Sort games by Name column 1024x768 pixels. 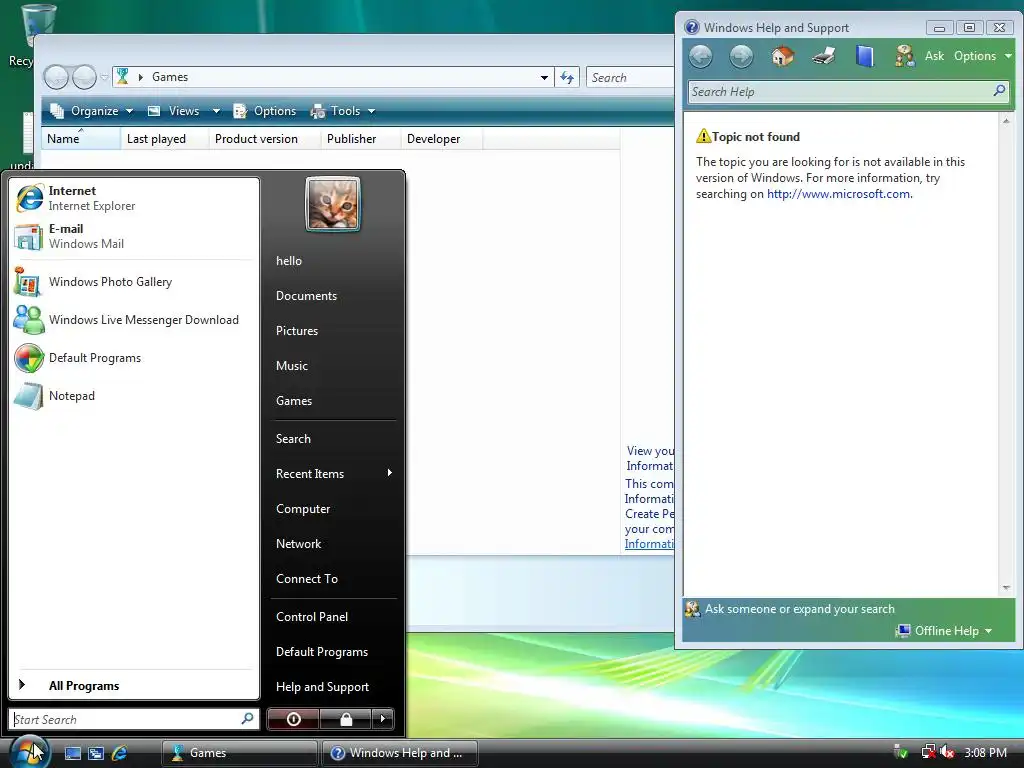pyautogui.click(x=81, y=138)
